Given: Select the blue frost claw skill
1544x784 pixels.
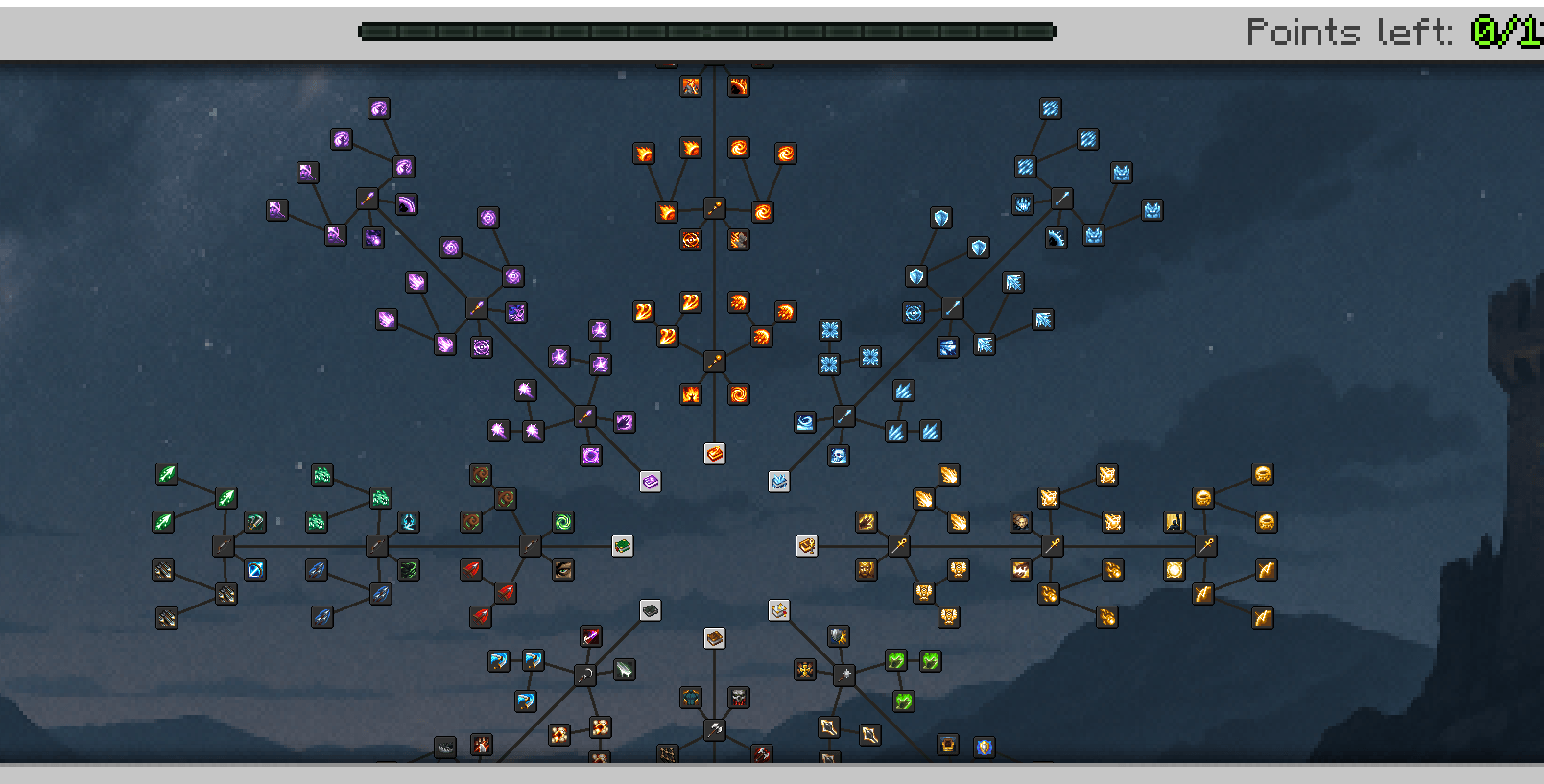Looking at the screenshot, I should [1023, 204].
